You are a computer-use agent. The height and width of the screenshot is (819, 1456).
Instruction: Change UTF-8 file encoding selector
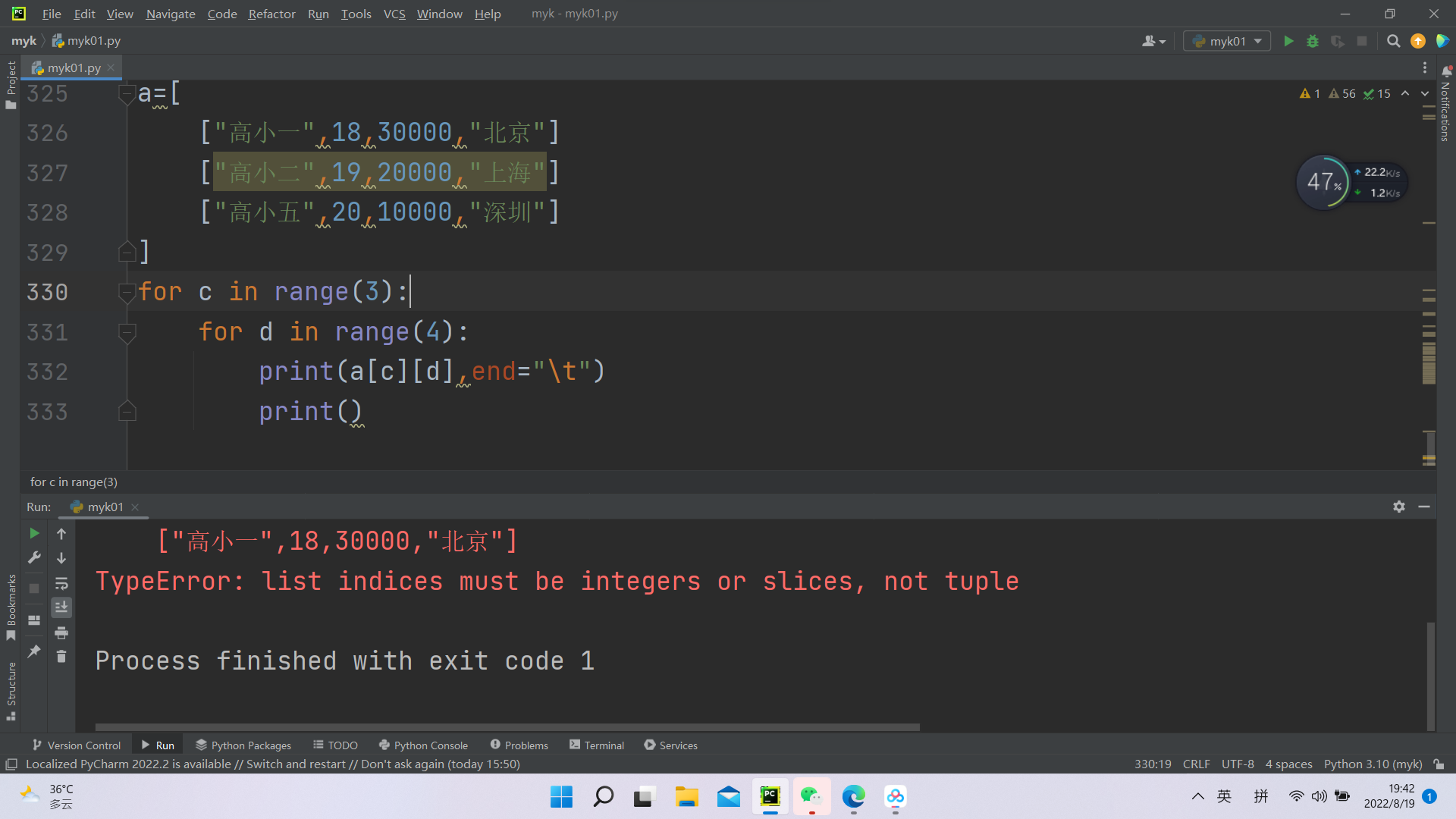tap(1238, 764)
